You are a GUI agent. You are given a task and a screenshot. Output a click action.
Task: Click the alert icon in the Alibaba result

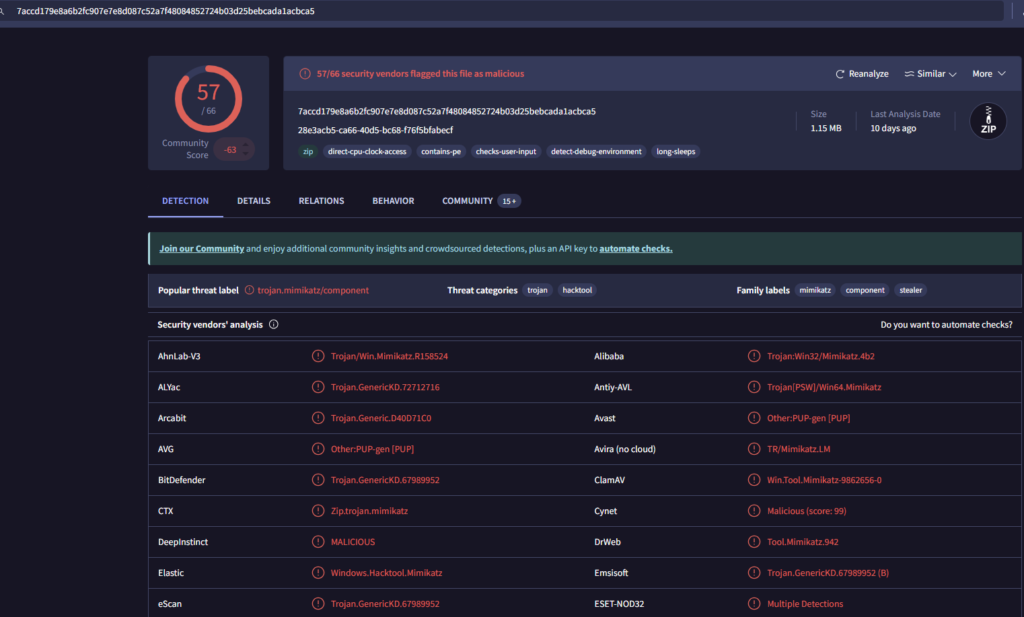click(754, 356)
